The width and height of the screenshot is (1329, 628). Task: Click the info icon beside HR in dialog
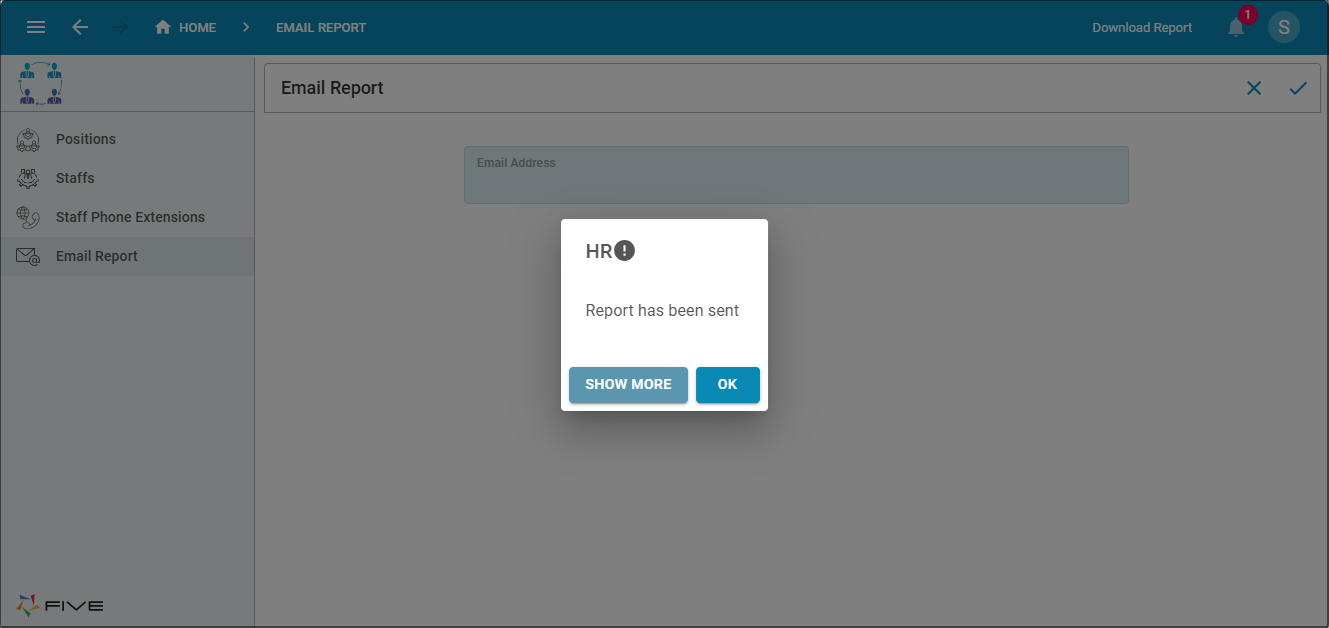tap(624, 250)
